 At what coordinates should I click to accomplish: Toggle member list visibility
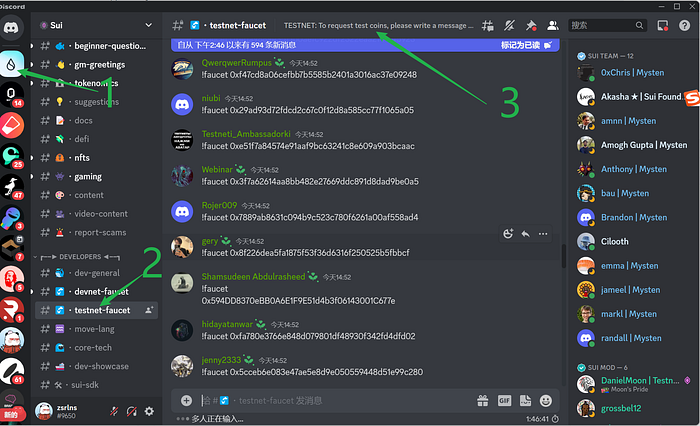(553, 25)
